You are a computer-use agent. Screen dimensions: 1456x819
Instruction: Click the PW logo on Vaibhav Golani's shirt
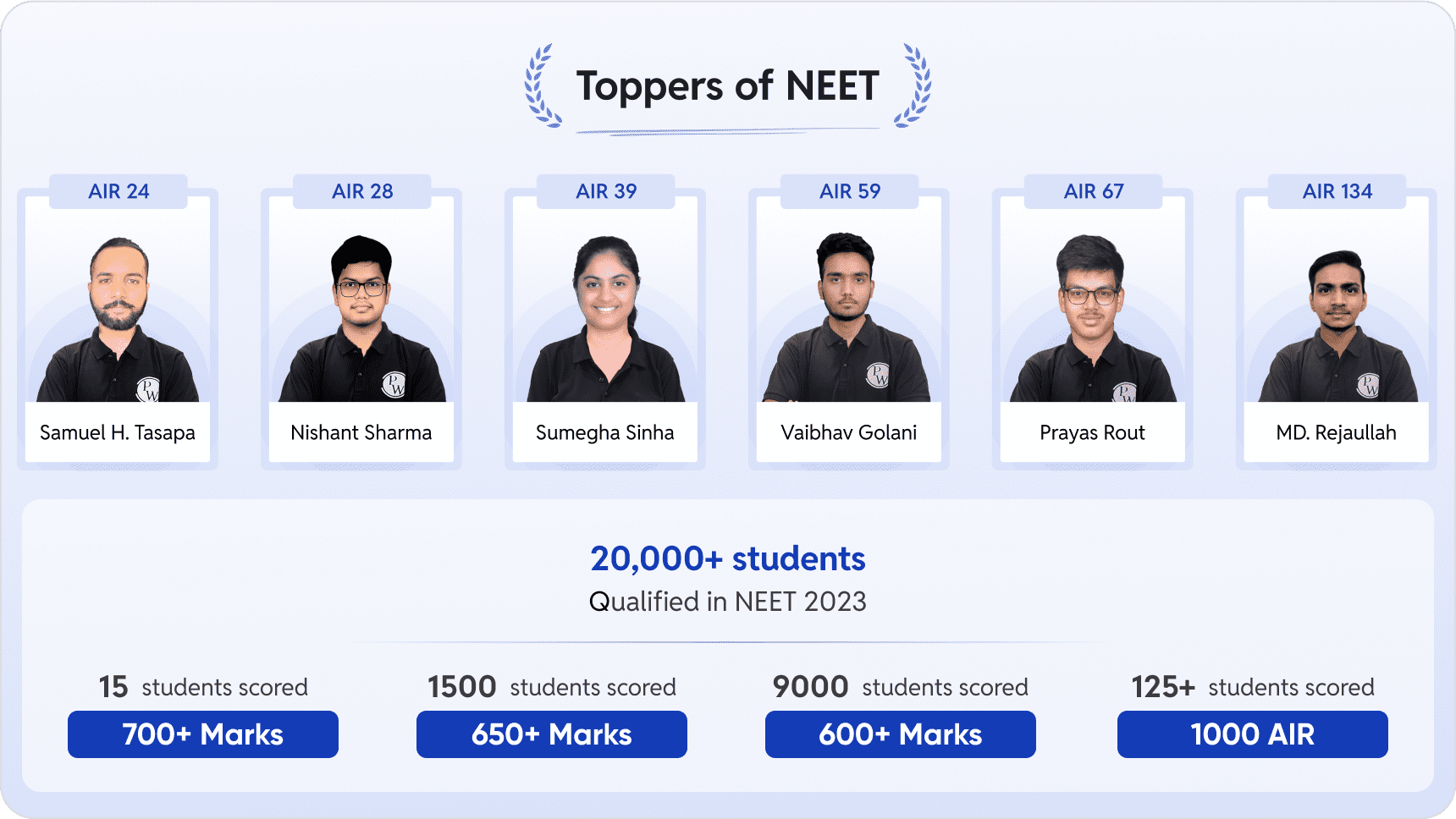[x=878, y=374]
